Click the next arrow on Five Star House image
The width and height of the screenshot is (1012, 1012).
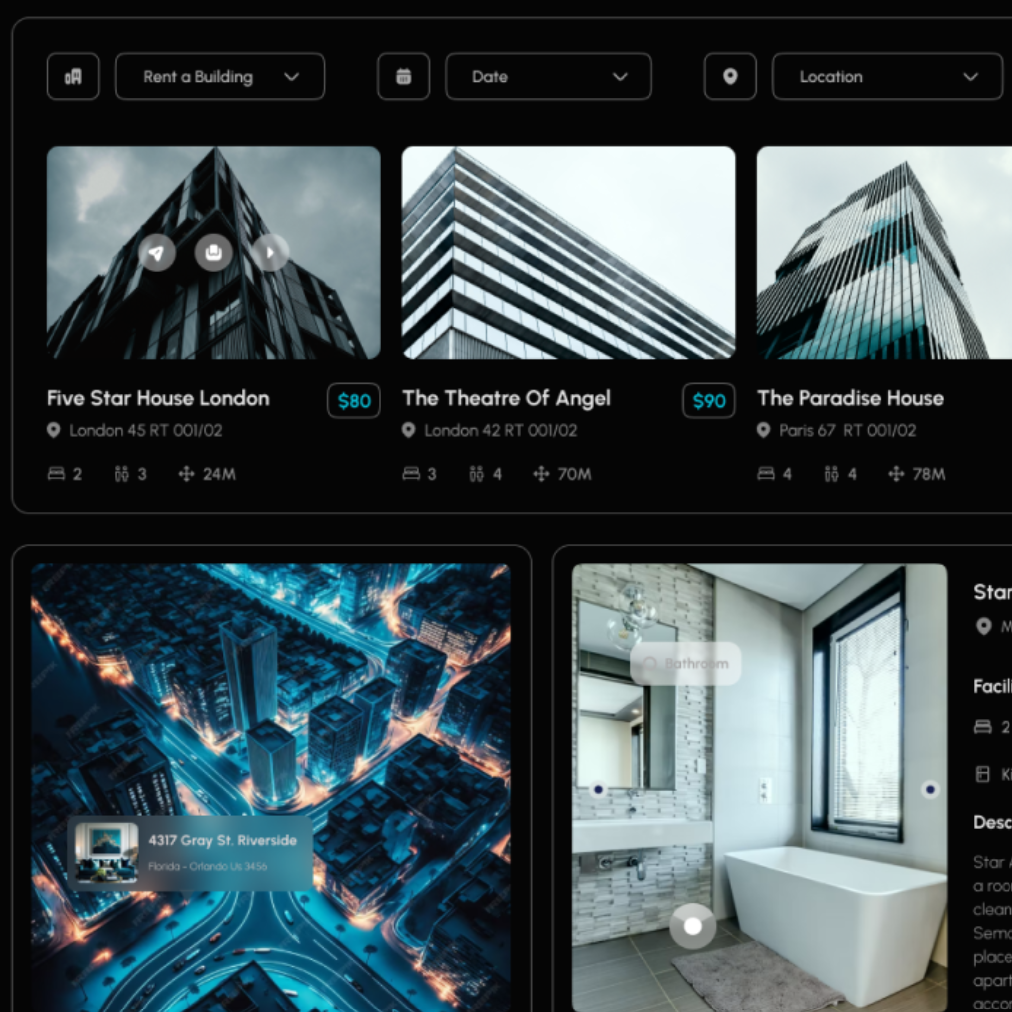(270, 252)
